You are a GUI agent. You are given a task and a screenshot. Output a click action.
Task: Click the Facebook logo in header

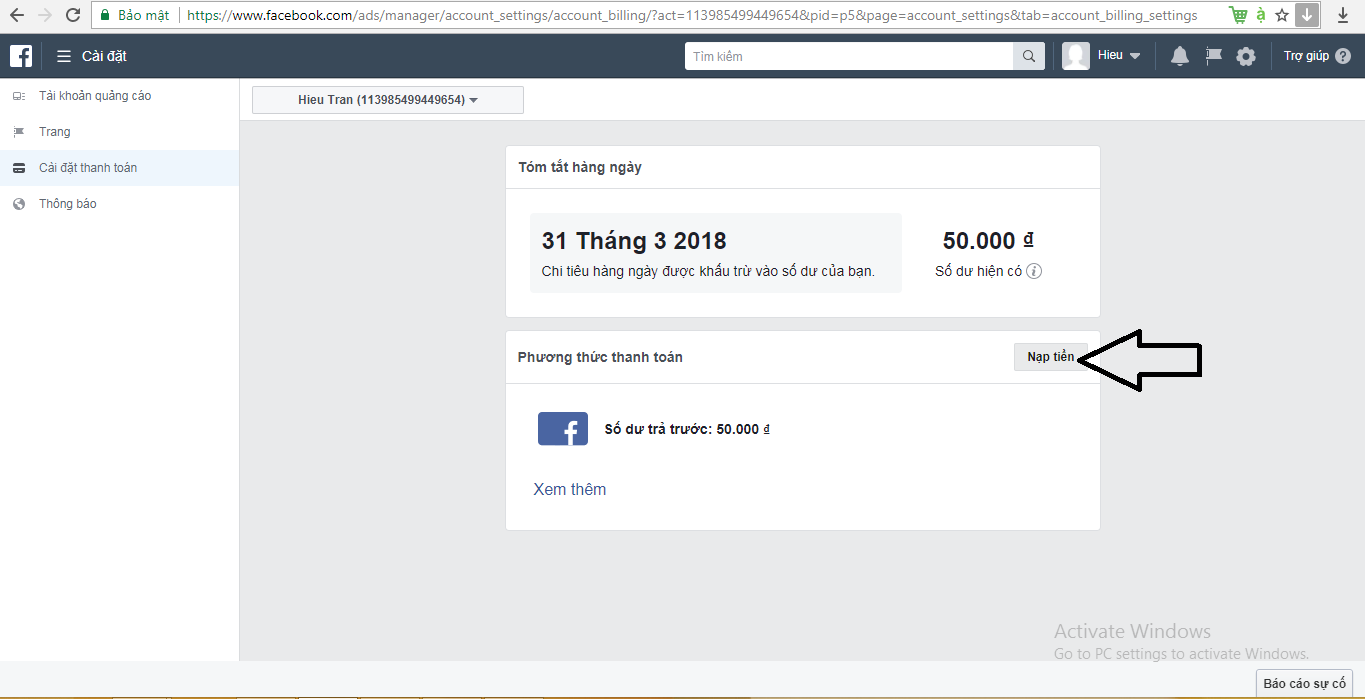(21, 56)
